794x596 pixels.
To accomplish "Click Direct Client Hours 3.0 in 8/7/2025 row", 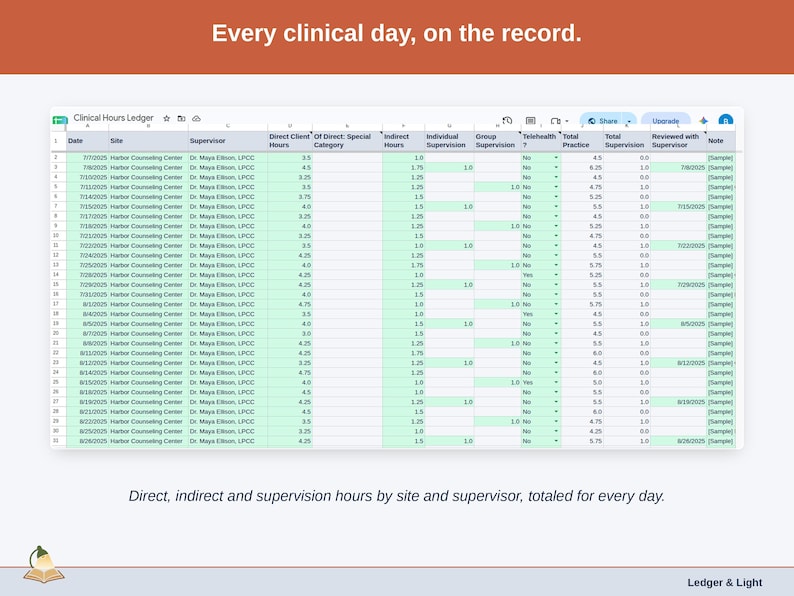I will click(290, 334).
